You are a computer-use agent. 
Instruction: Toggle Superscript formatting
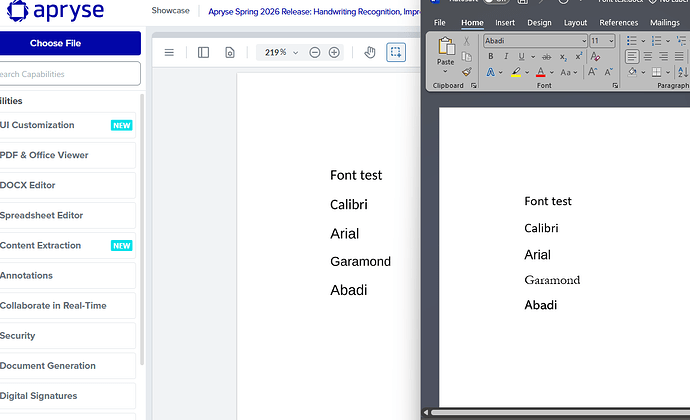[579, 56]
